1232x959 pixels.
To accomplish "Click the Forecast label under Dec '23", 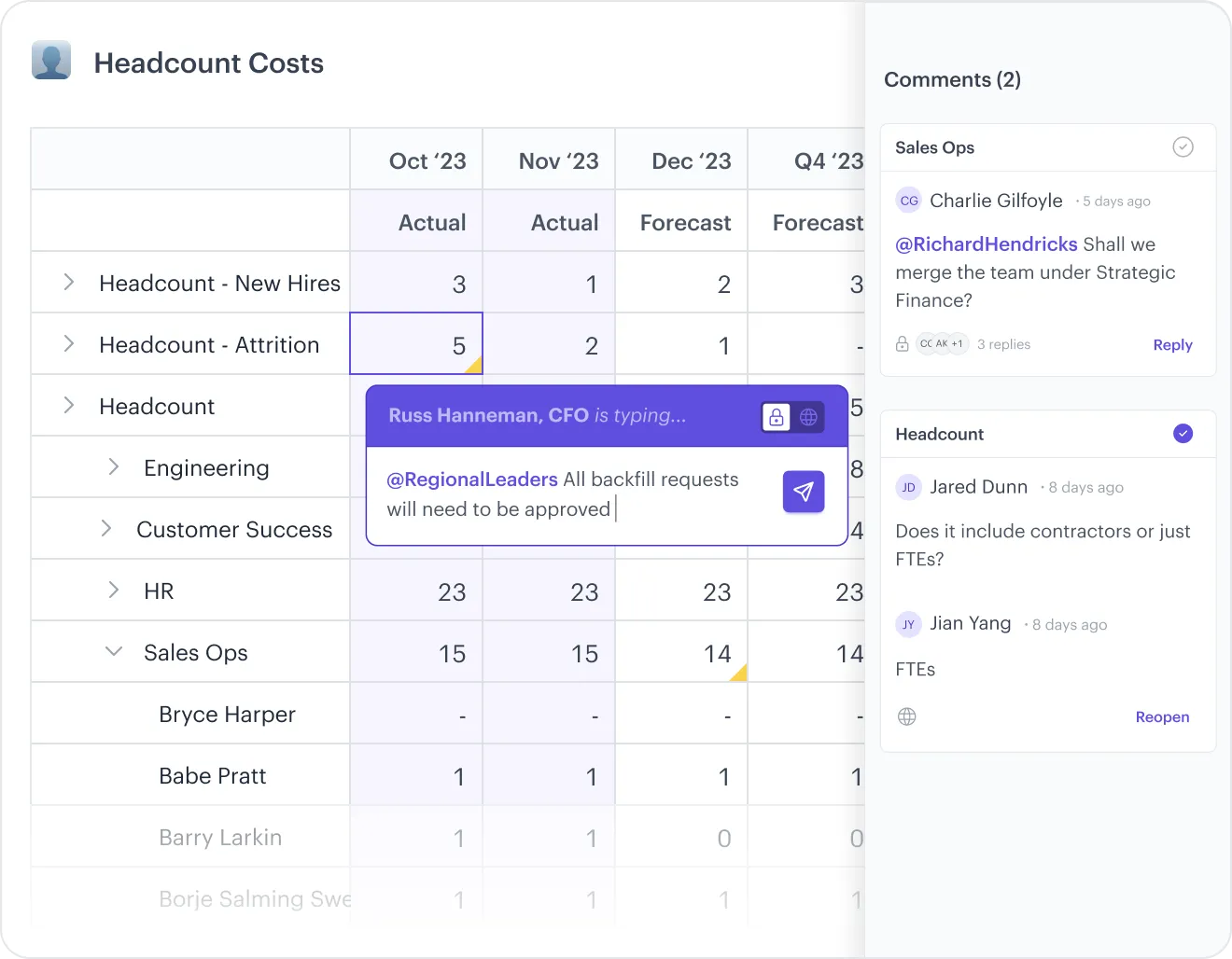I will coord(685,223).
